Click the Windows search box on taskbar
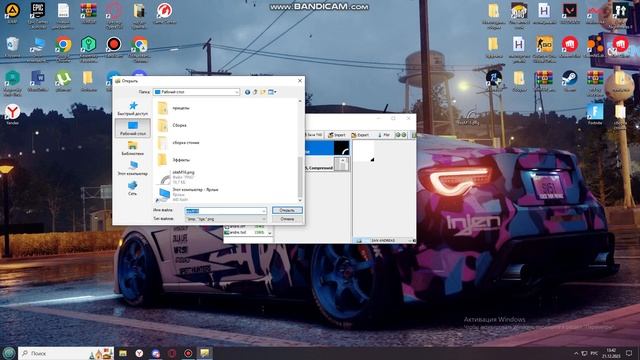Viewport: 640px width, 360px height. pos(66,353)
